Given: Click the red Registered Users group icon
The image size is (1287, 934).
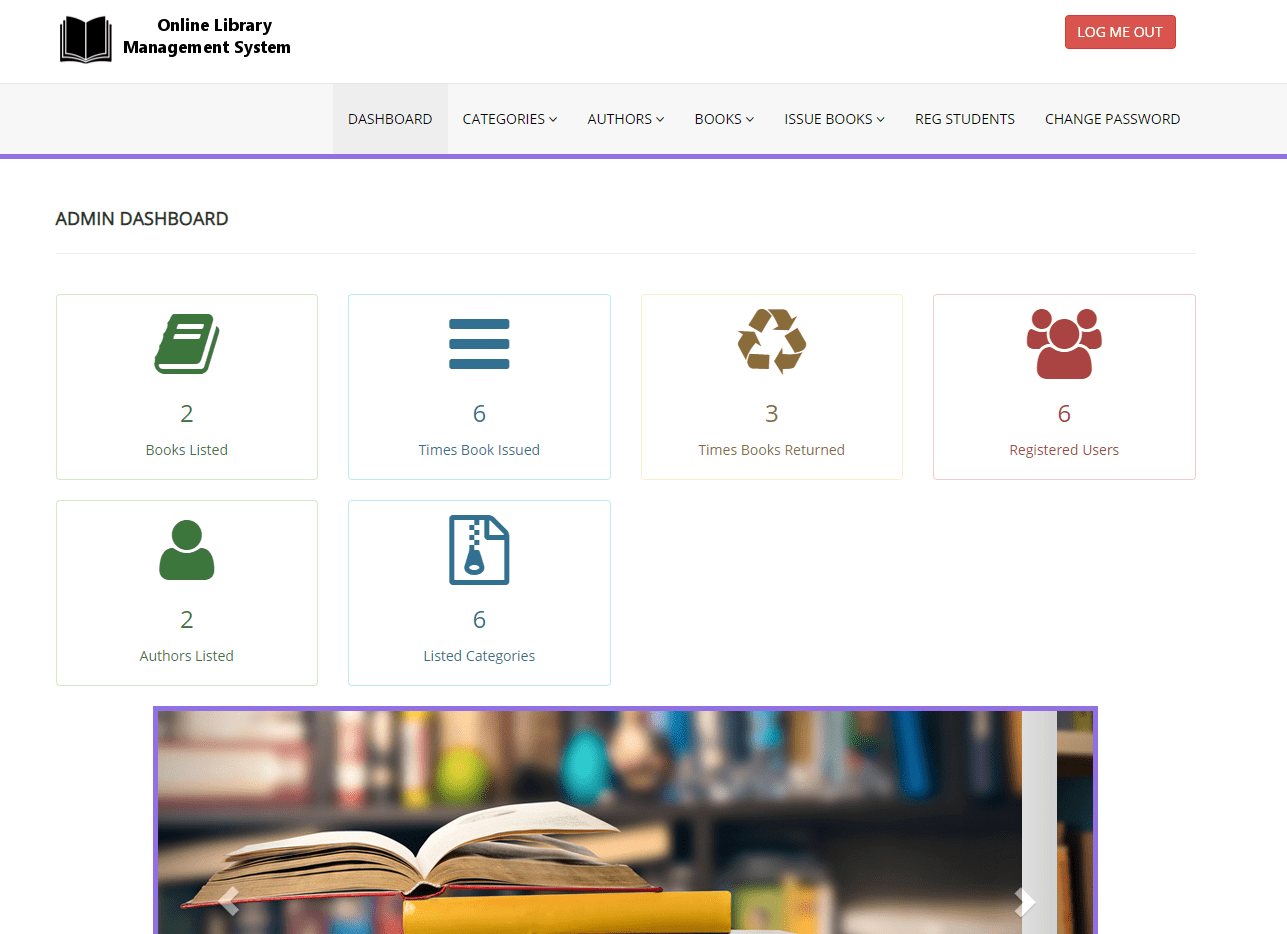Looking at the screenshot, I should [1064, 344].
